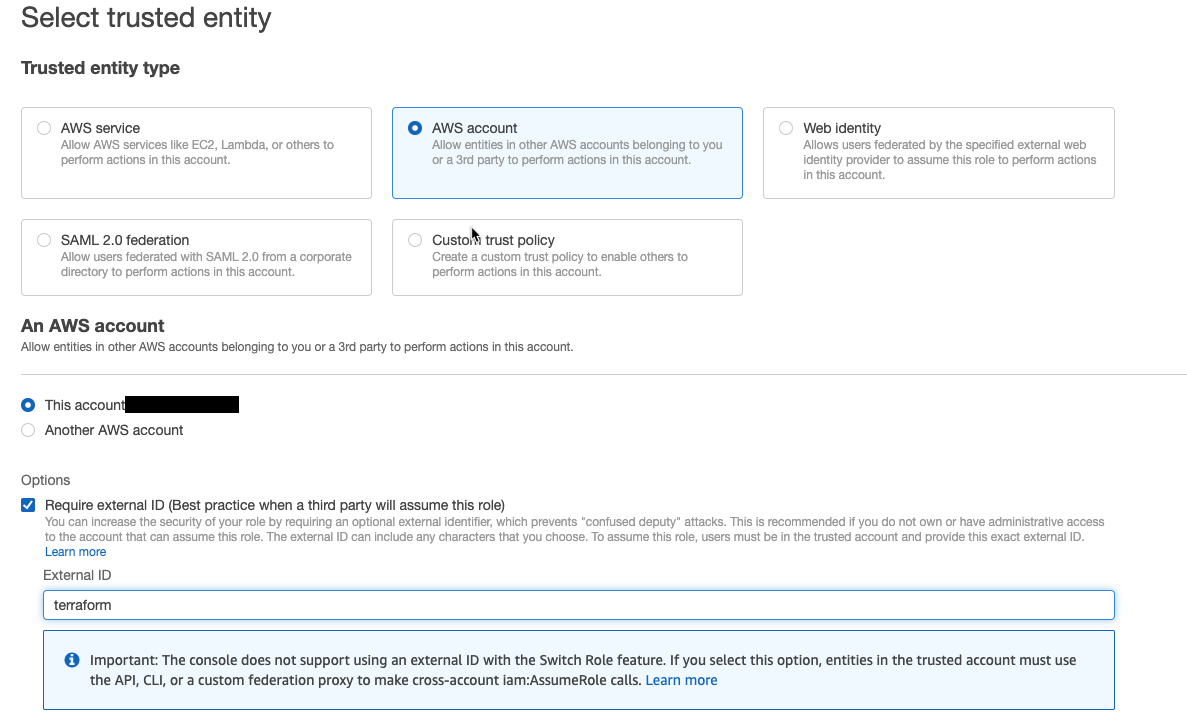
Task: Click the AWS account card title text
Action: [475, 128]
